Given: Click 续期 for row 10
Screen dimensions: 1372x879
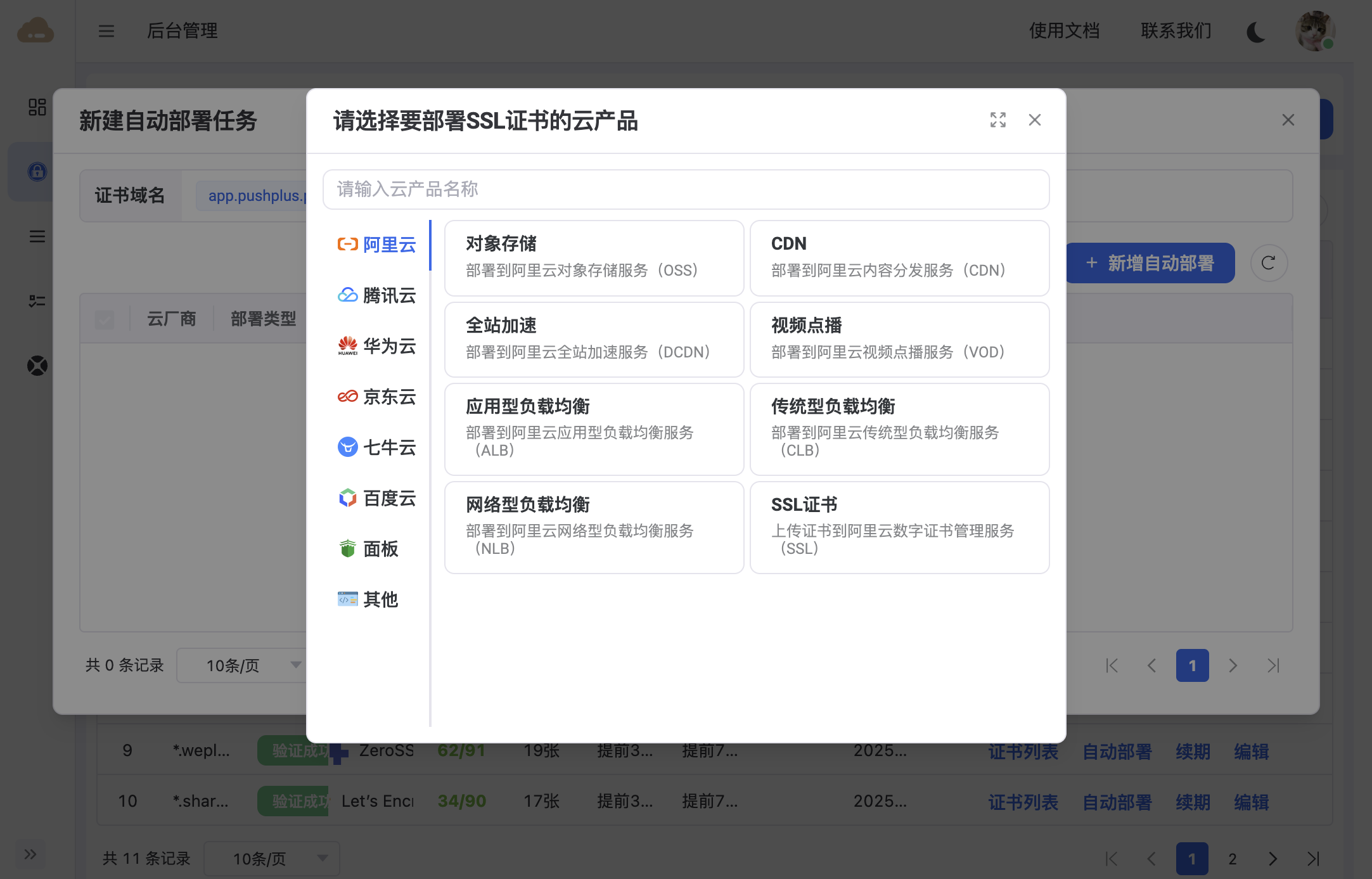Looking at the screenshot, I should pyautogui.click(x=1193, y=802).
